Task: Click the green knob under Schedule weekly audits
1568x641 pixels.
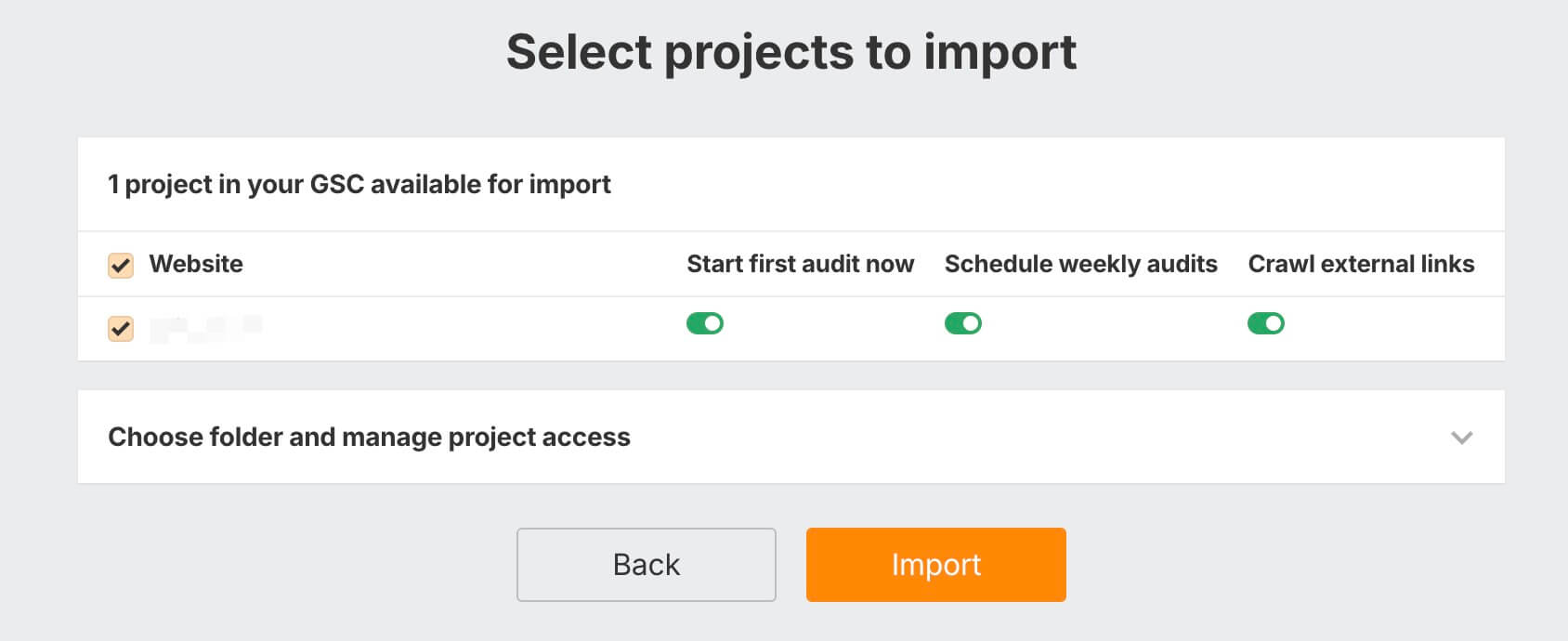Action: pos(971,323)
